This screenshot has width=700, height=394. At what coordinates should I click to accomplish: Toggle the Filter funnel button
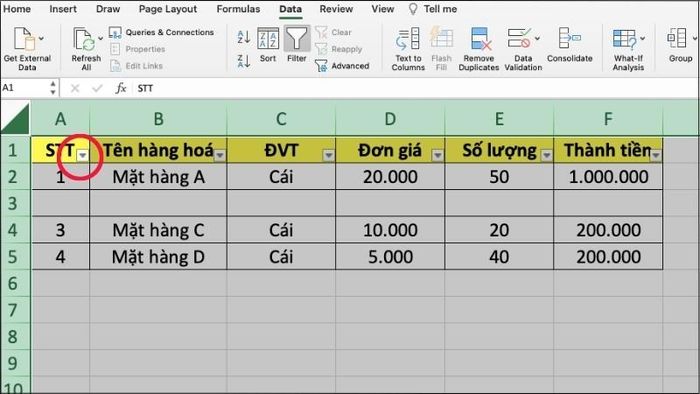click(x=297, y=45)
